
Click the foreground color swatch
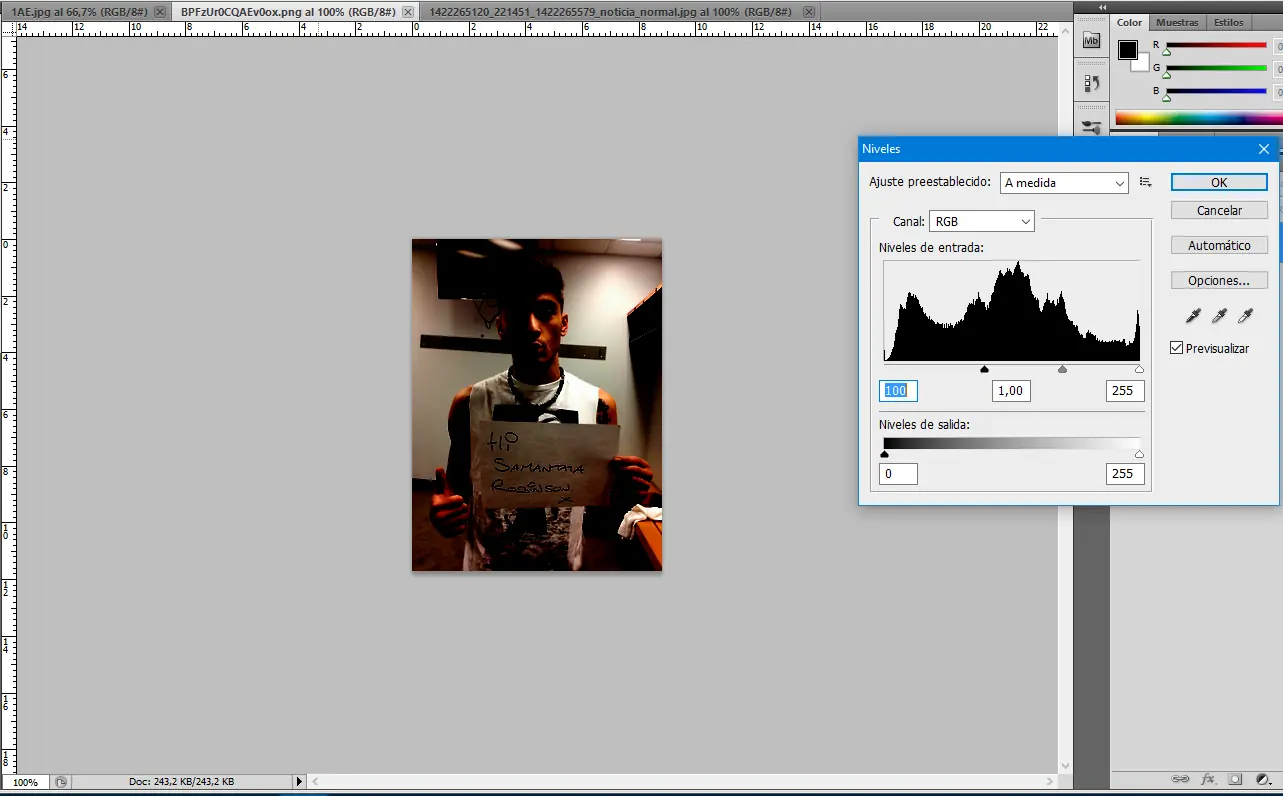pos(1127,50)
